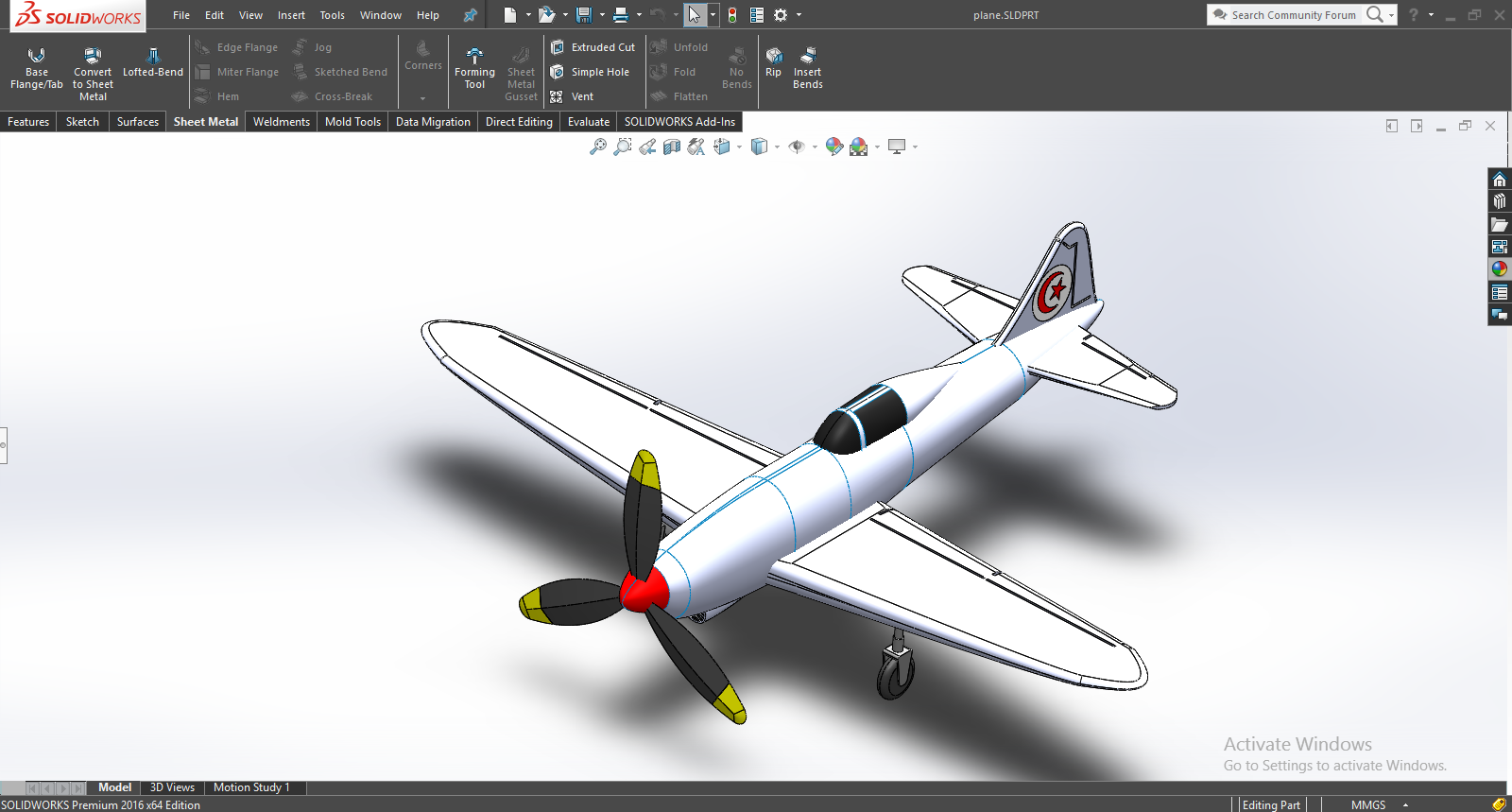This screenshot has height=812, width=1512.
Task: Expand the Options gear dropdown arrow
Action: [799, 15]
